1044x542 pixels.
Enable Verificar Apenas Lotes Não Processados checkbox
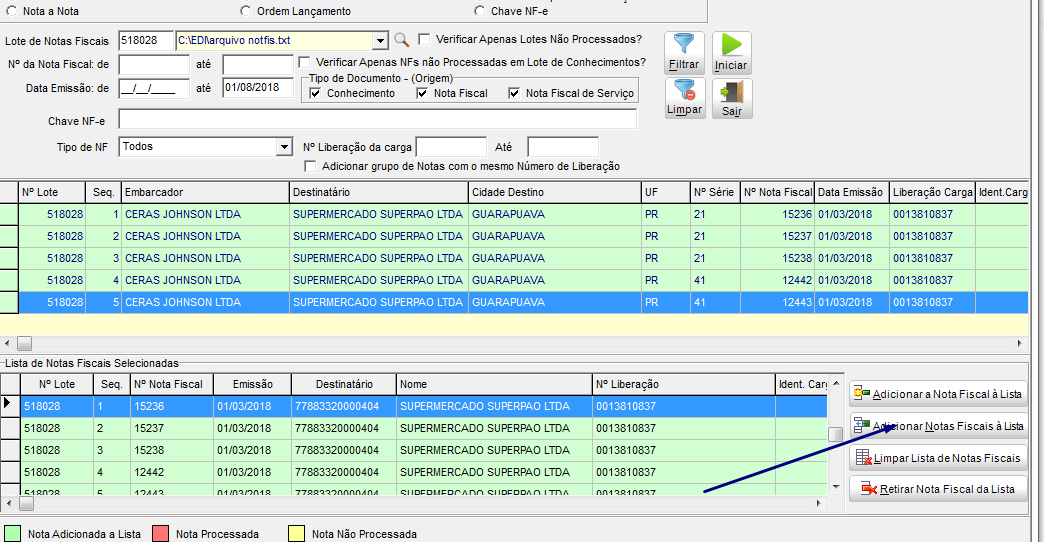(425, 40)
